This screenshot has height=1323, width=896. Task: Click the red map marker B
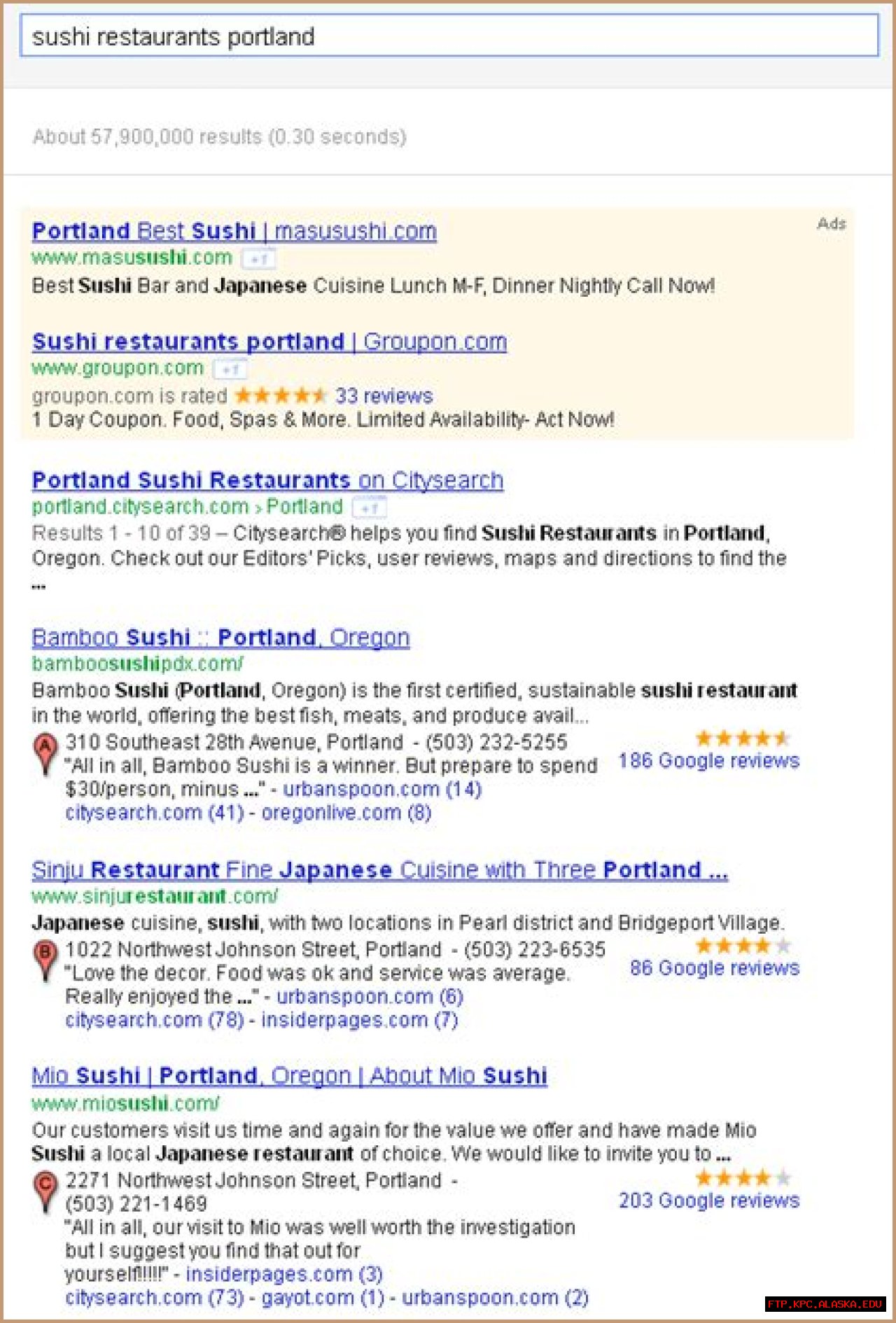click(45, 961)
